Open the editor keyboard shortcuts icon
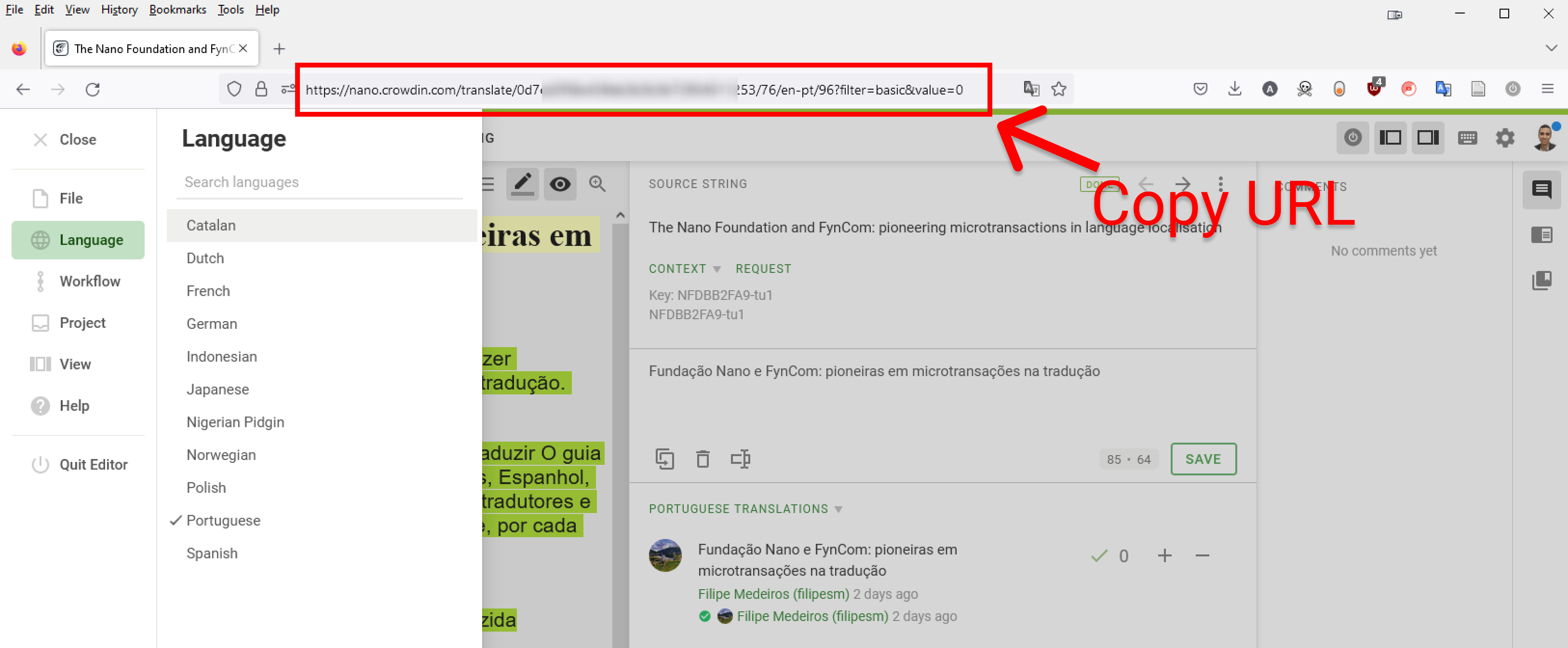 (x=1467, y=138)
